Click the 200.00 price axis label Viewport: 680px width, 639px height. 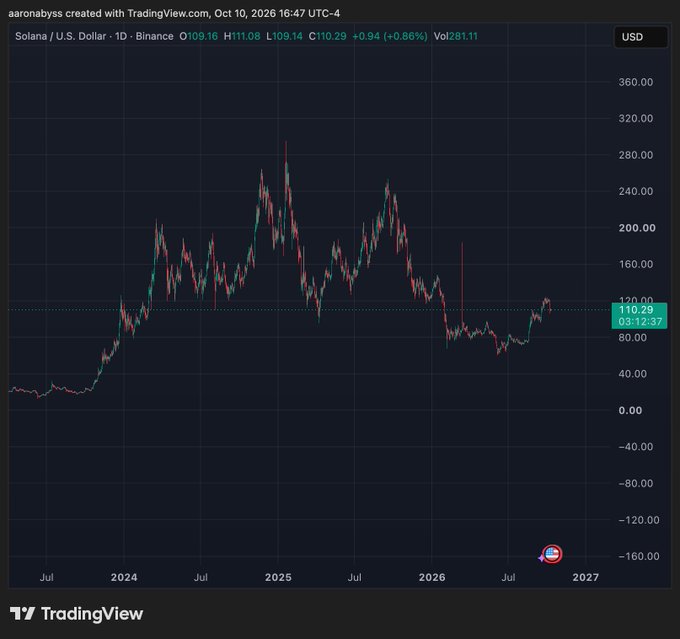click(x=637, y=228)
